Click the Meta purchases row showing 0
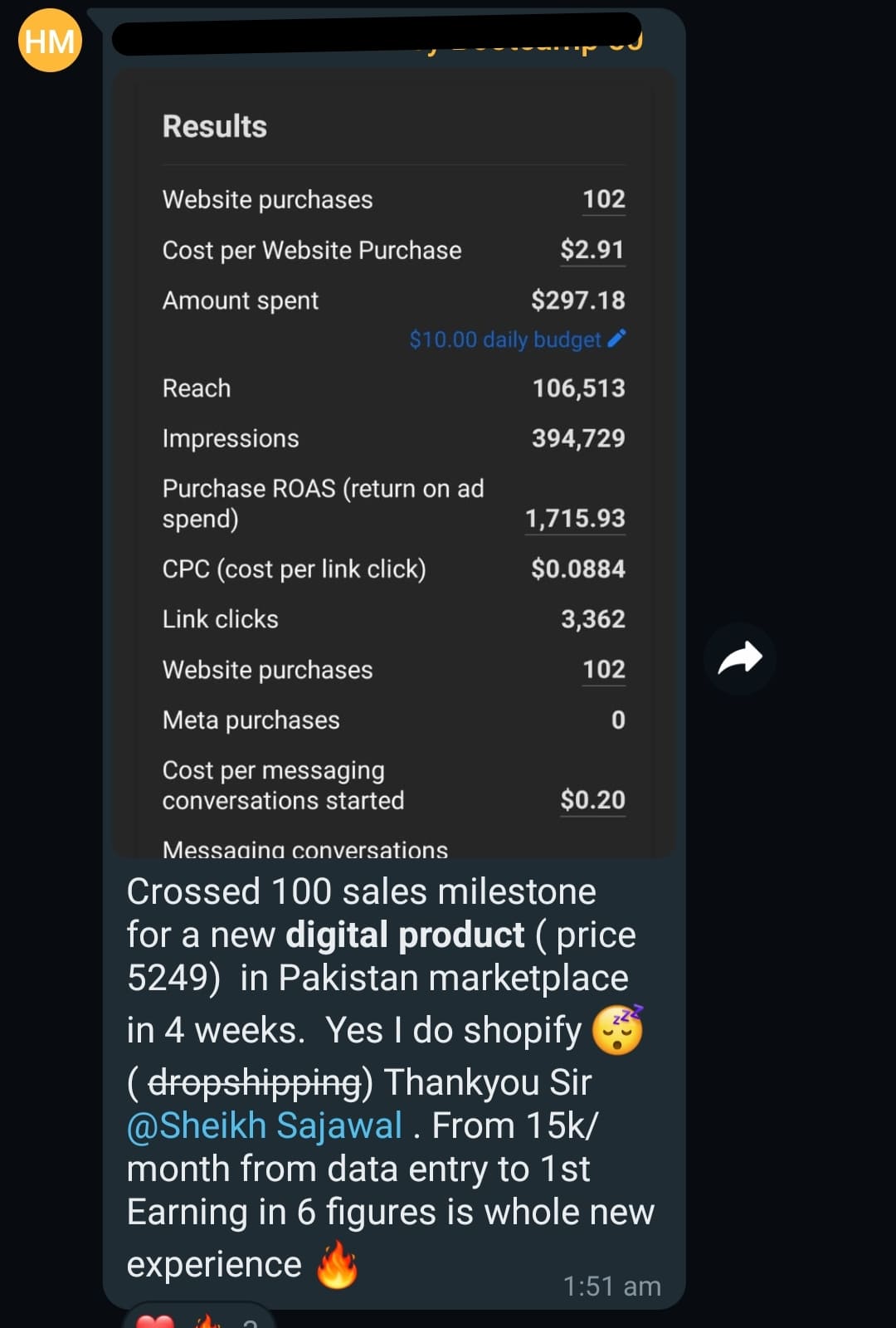This screenshot has width=896, height=1328. (x=390, y=720)
